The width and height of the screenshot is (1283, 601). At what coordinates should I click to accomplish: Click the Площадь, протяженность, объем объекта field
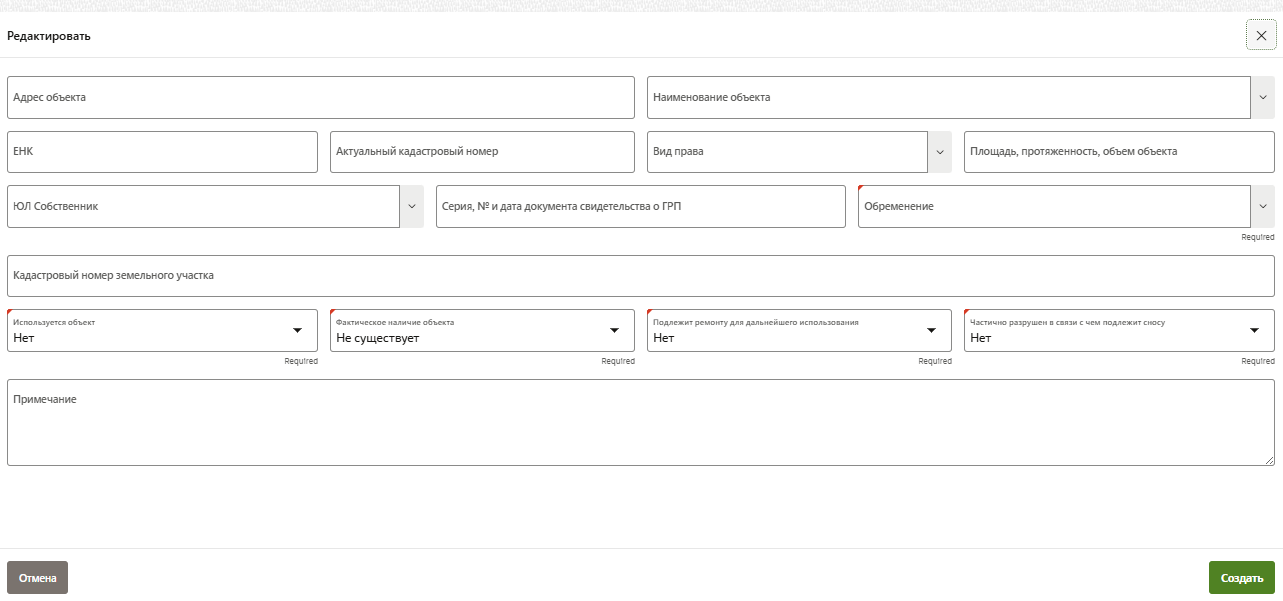[x=1118, y=152]
